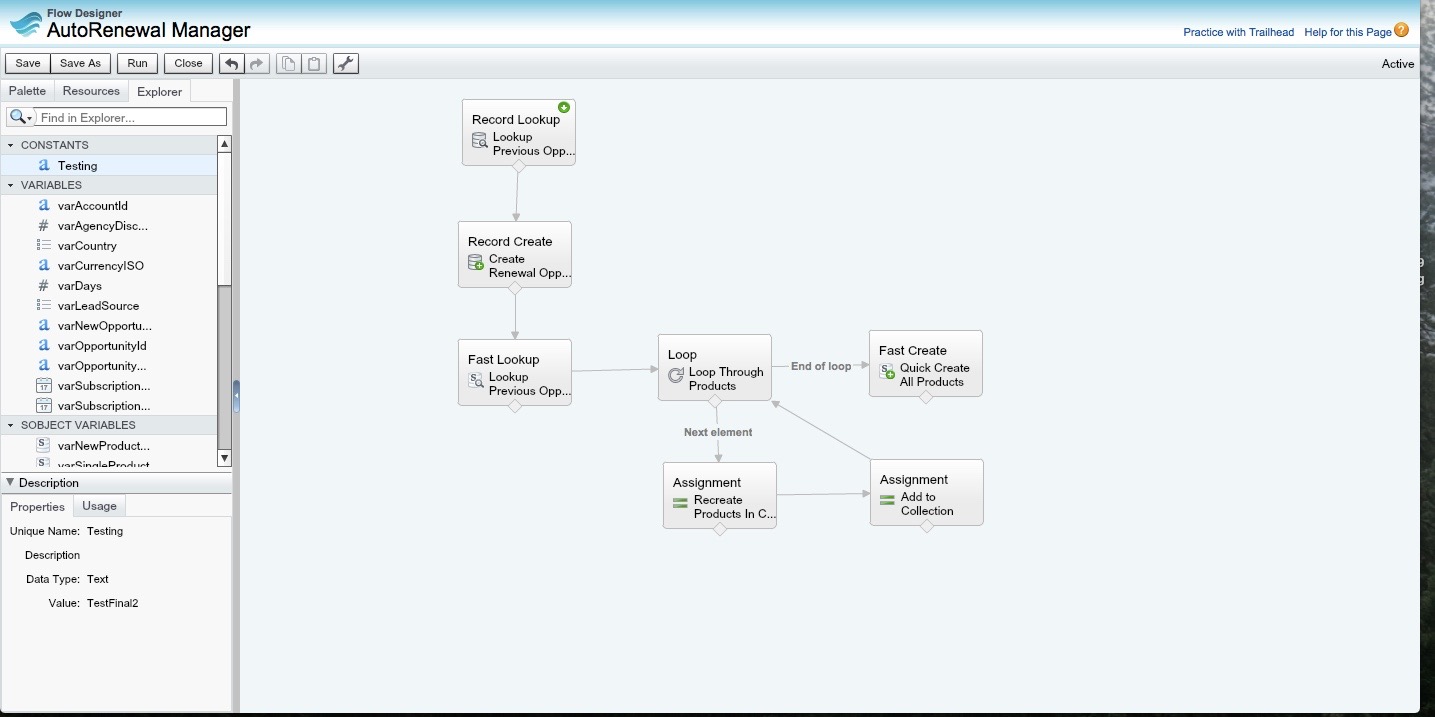Click the Save button
This screenshot has height=717, width=1435.
click(x=28, y=63)
